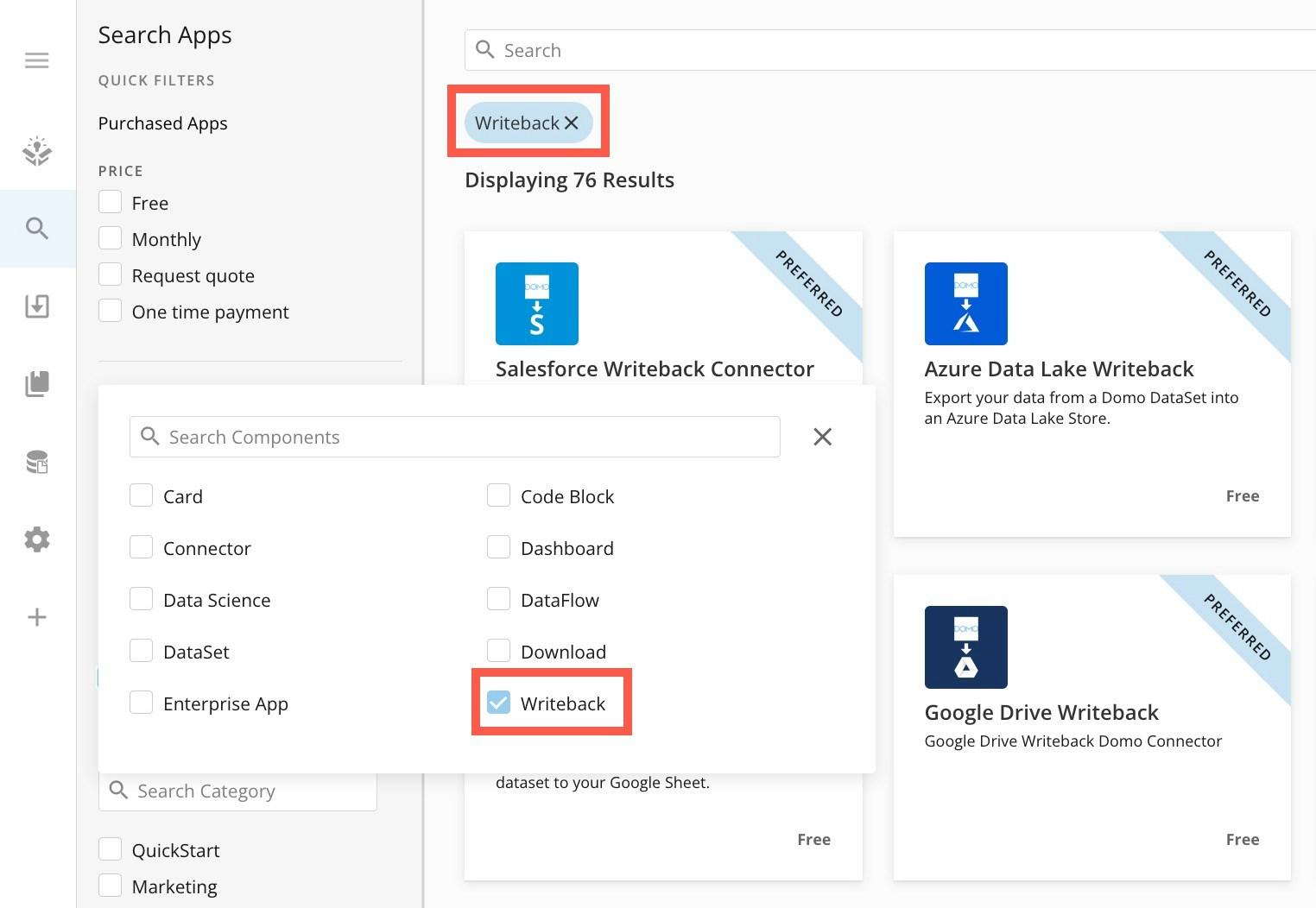The height and width of the screenshot is (908, 1316).
Task: Uncheck the Writeback component checkbox
Action: [498, 703]
